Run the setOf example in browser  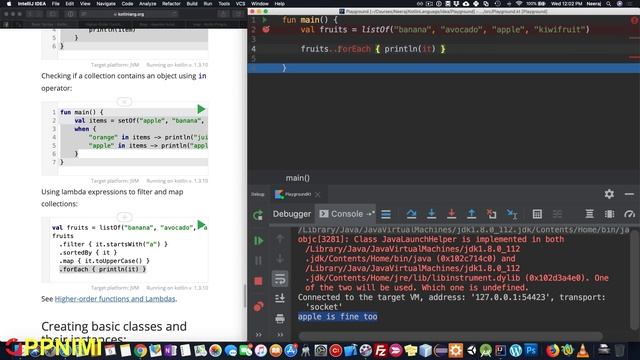[x=201, y=109]
